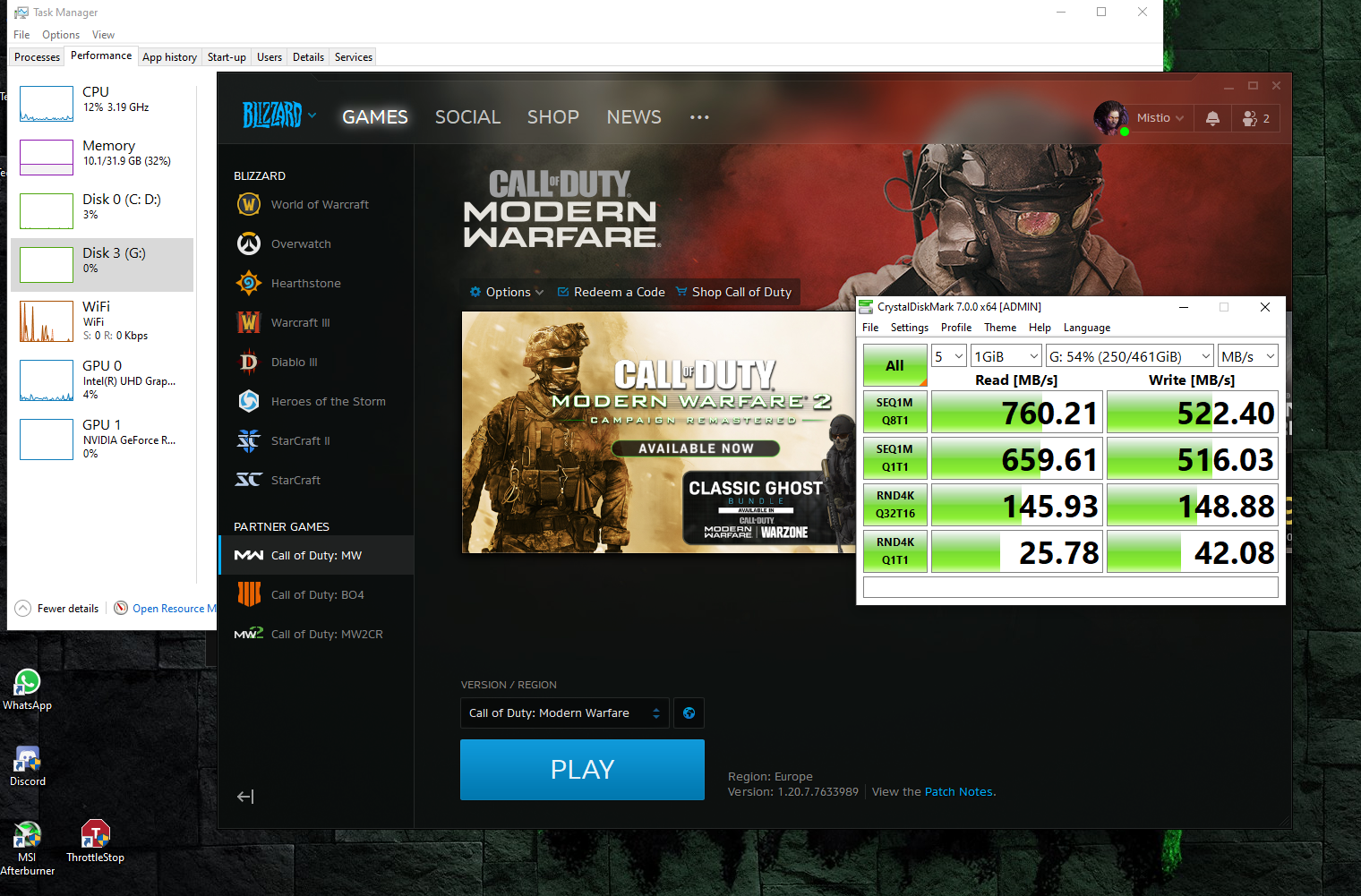Select drive in G: 54% dropdown
Image resolution: width=1361 pixels, height=896 pixels.
pyautogui.click(x=1130, y=356)
